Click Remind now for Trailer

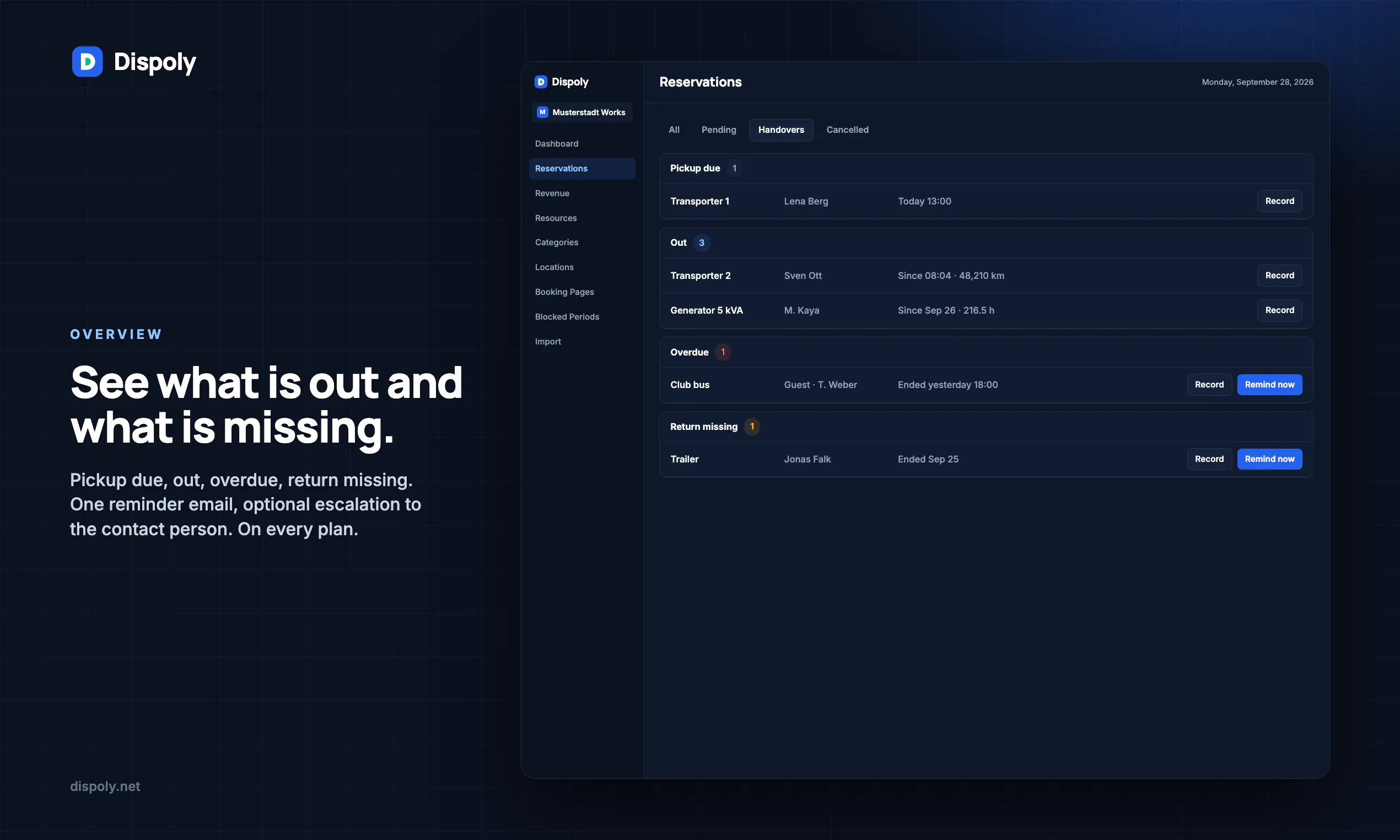1269,459
